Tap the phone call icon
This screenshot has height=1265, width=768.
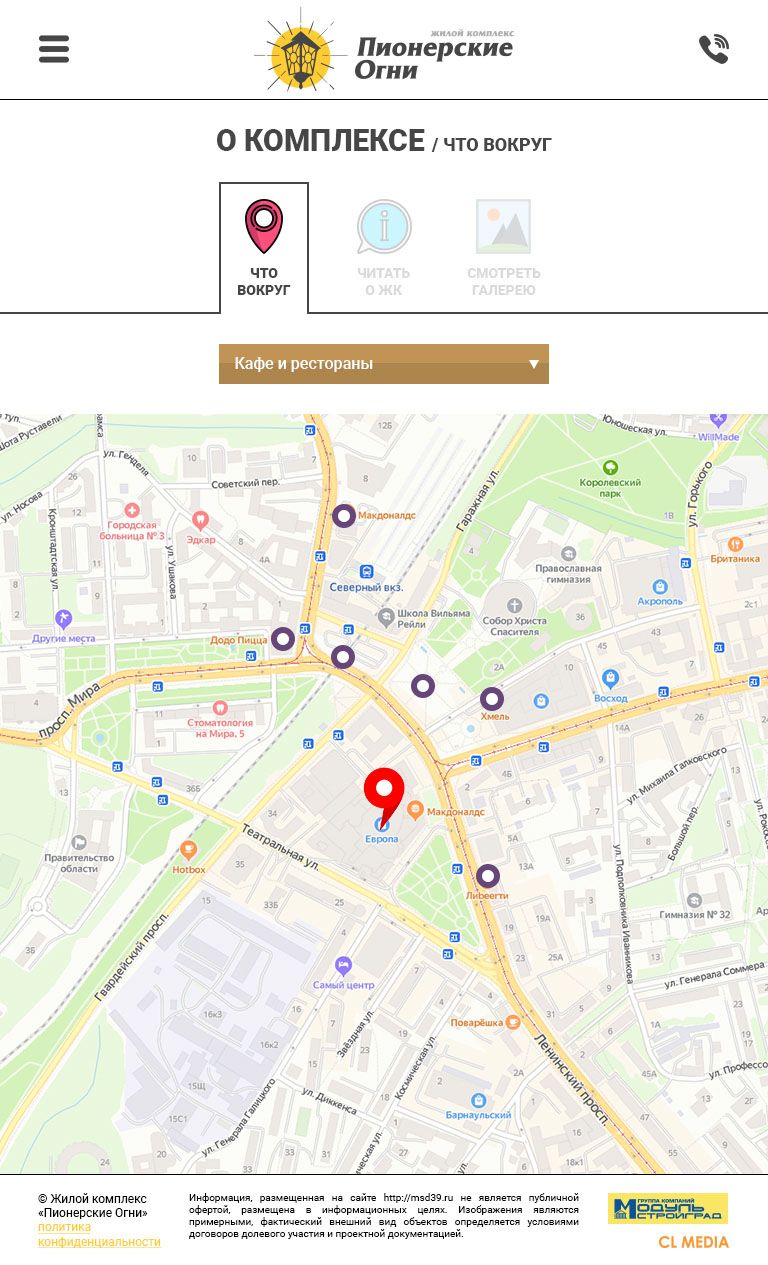pos(713,49)
